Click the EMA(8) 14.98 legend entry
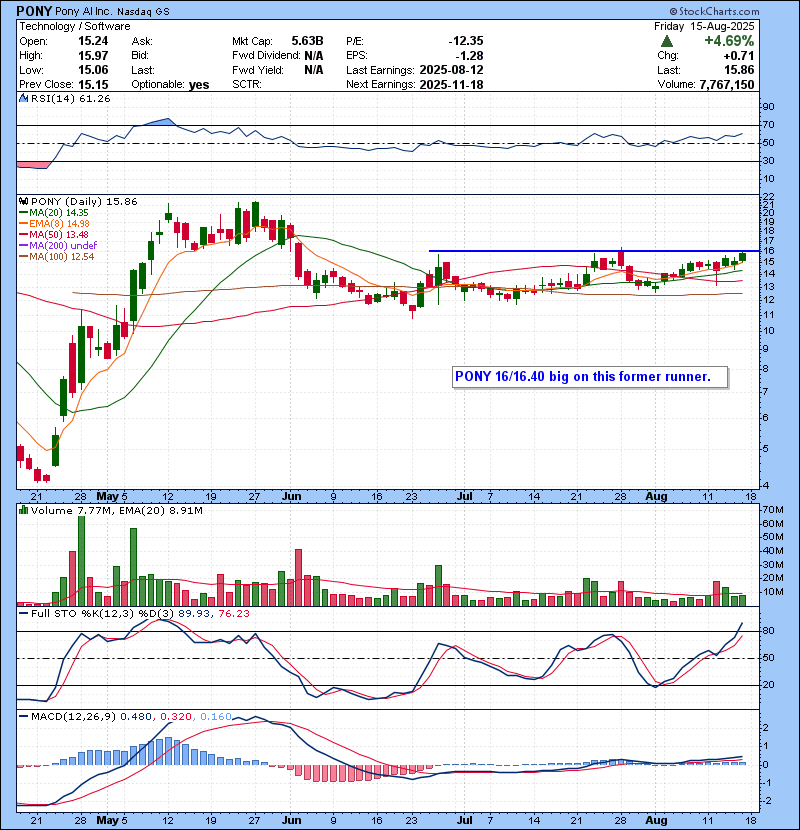This screenshot has width=800, height=830. click(x=55, y=223)
